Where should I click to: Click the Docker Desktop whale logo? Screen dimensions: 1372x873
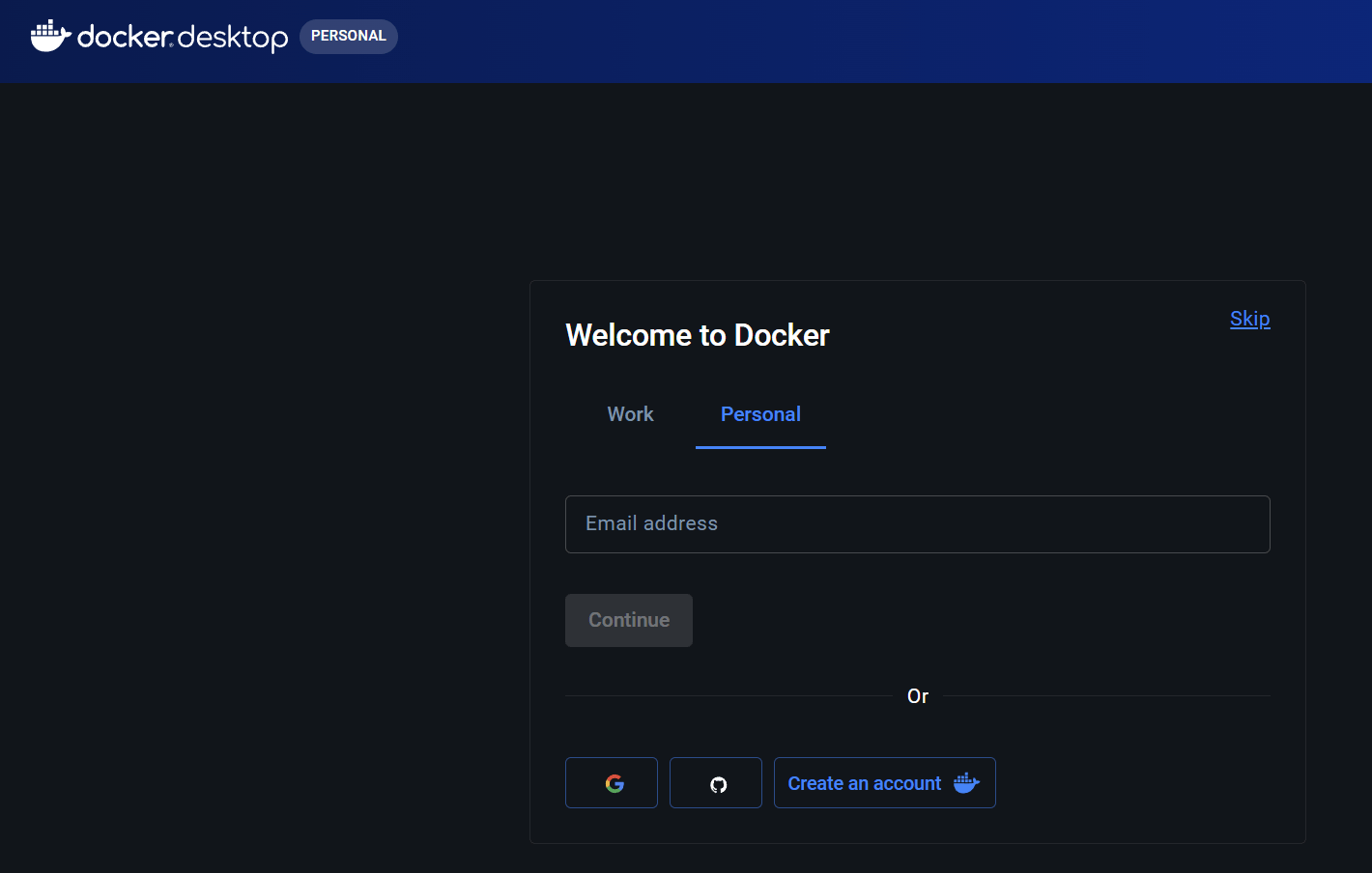pyautogui.click(x=51, y=36)
